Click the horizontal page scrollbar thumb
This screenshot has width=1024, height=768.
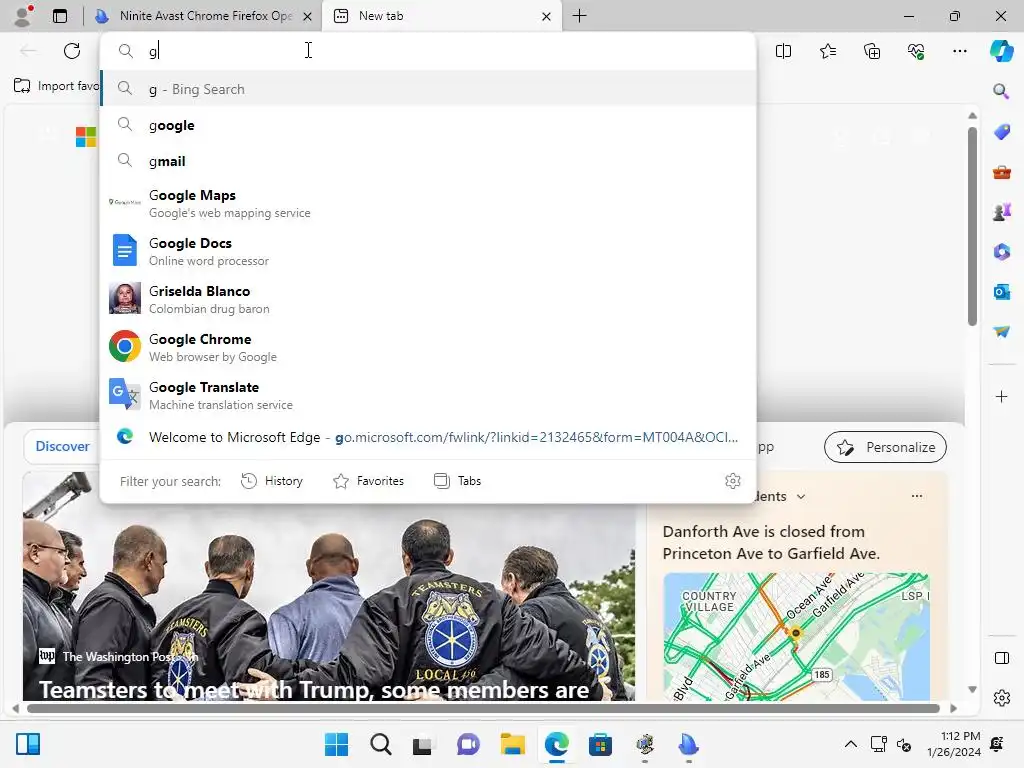[x=483, y=709]
